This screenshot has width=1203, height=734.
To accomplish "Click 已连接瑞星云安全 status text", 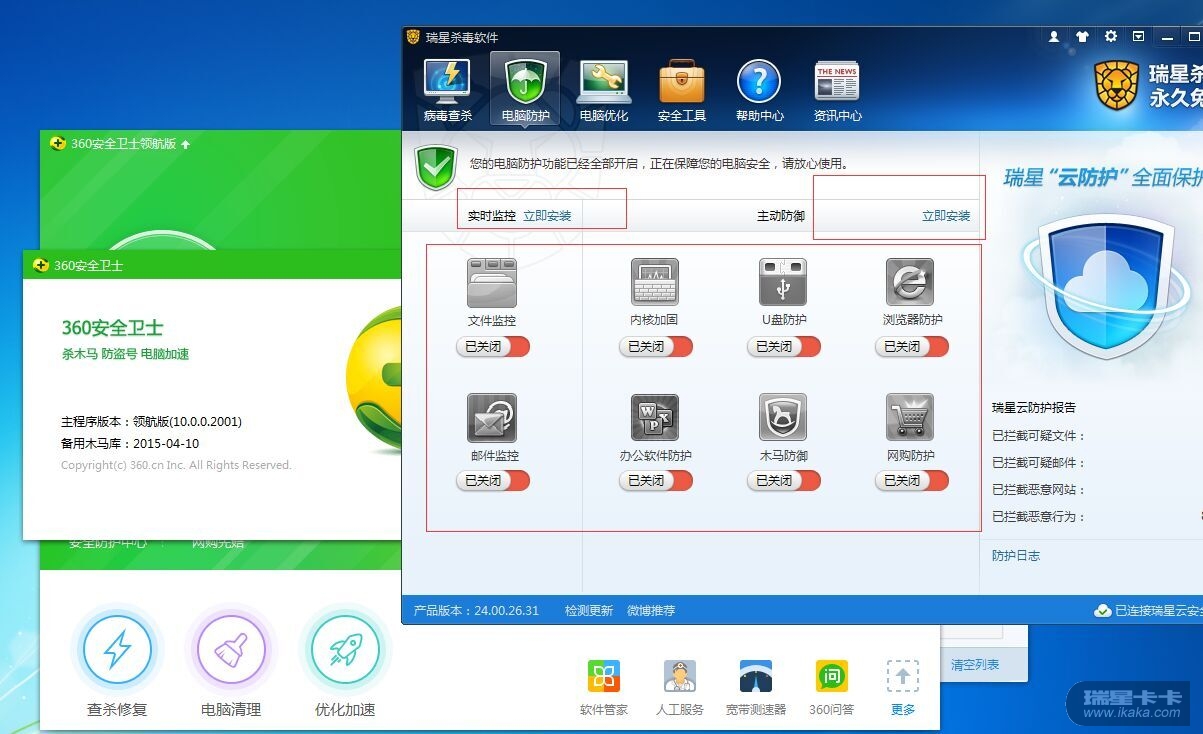I will [1158, 610].
